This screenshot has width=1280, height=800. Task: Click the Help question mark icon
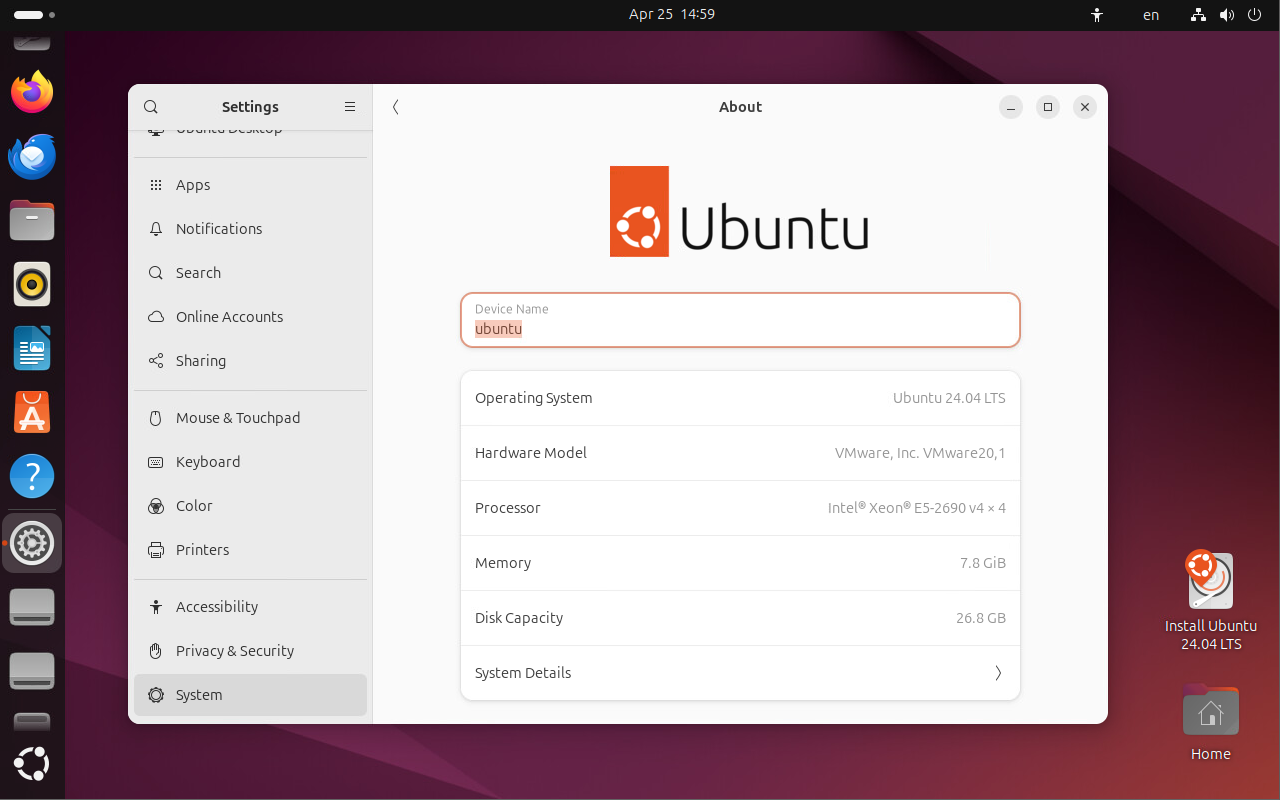click(x=32, y=476)
